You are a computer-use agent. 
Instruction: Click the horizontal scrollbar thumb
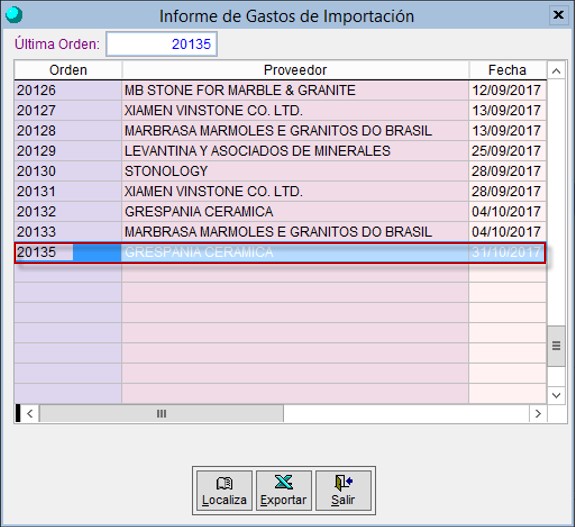pos(161,414)
